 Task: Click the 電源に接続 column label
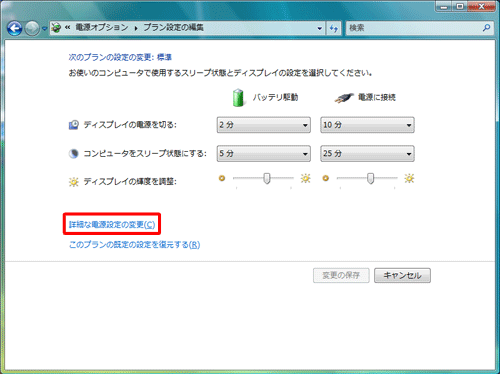[x=377, y=97]
